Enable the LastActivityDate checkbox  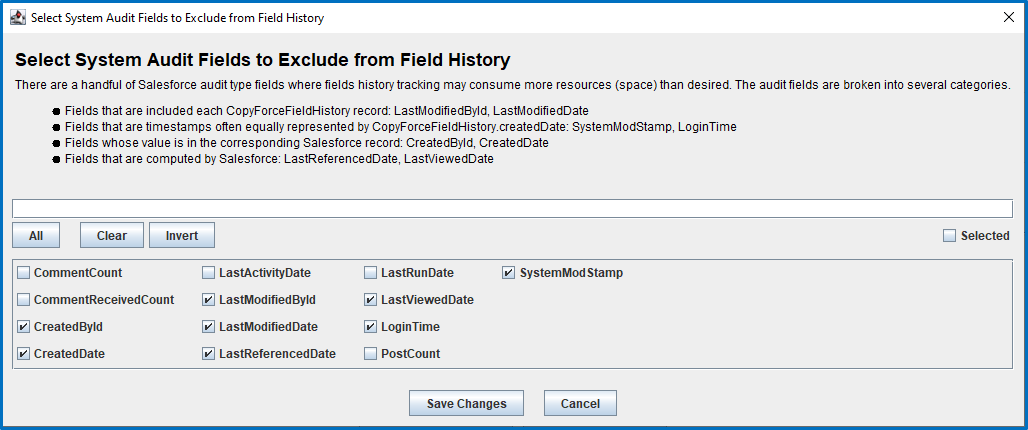tap(208, 273)
